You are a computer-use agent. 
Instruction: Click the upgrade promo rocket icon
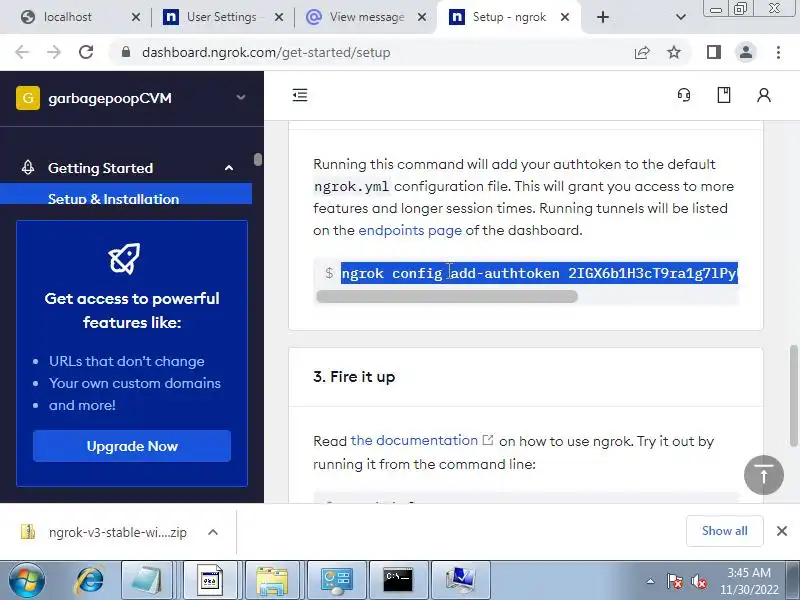click(x=124, y=259)
